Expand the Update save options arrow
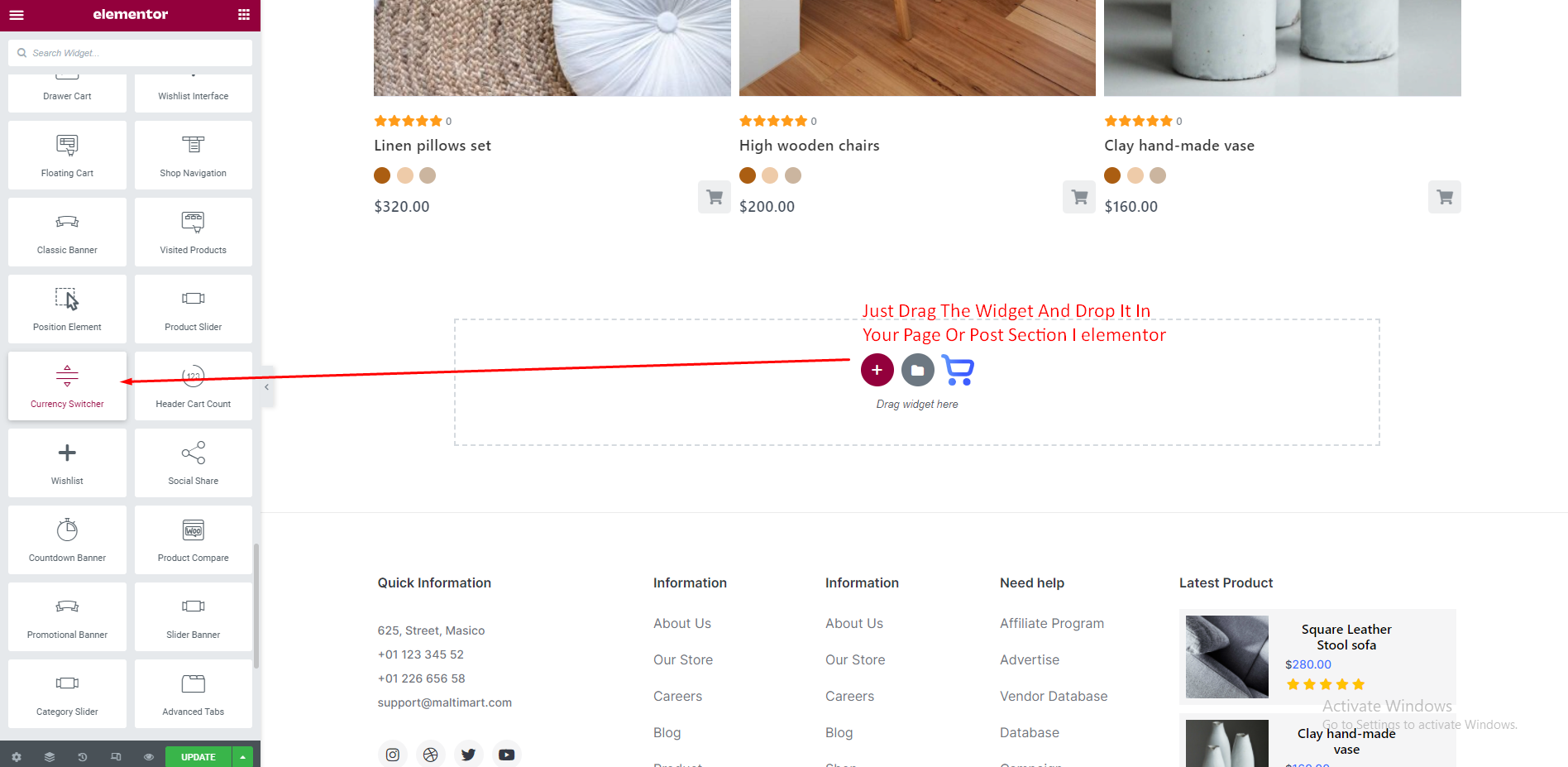 coord(243,757)
